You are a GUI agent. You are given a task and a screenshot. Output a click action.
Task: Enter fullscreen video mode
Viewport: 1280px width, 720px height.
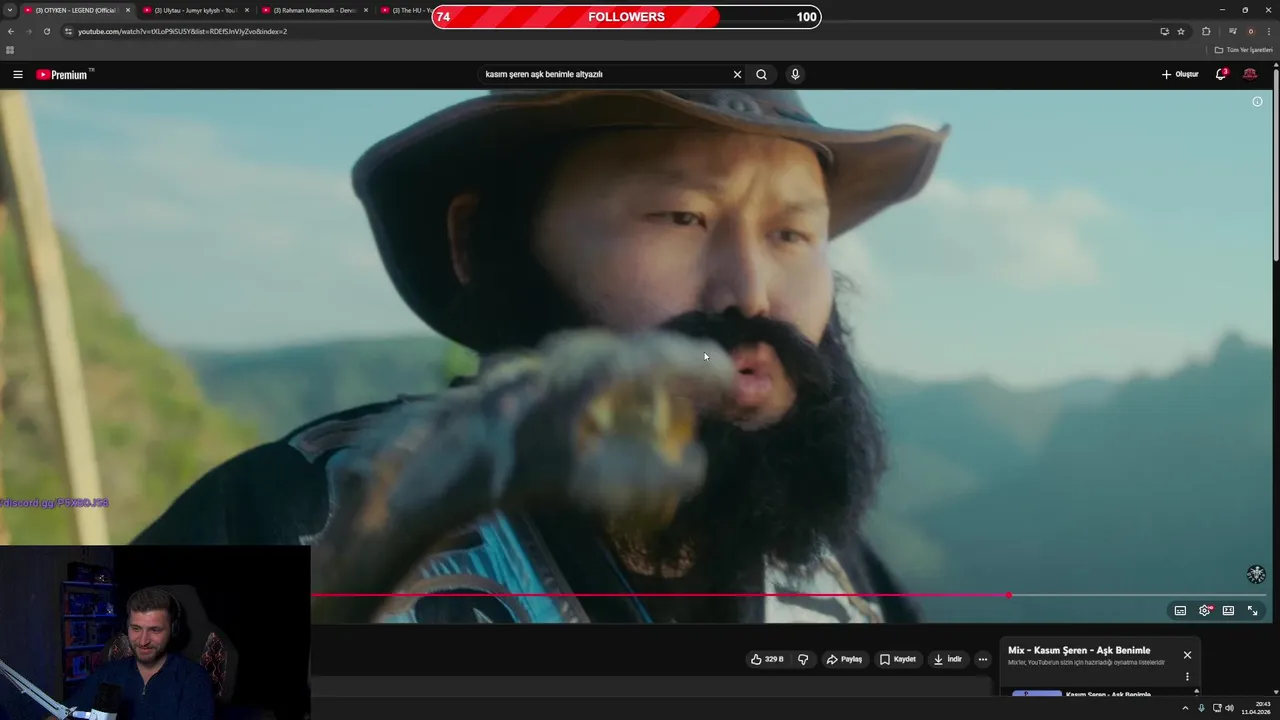pos(1252,610)
